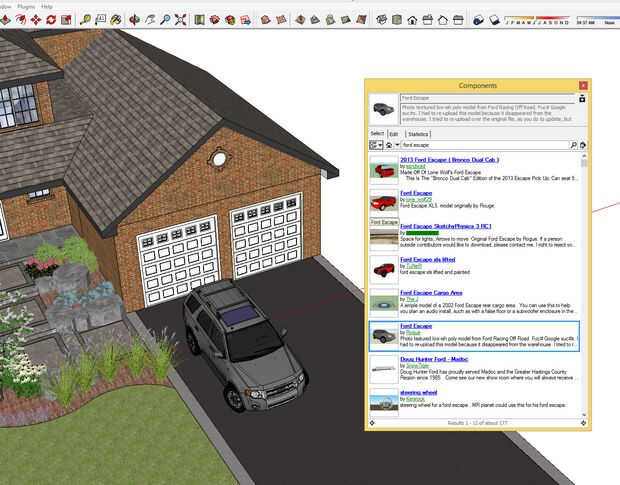Open the Statistics tab

tap(418, 134)
